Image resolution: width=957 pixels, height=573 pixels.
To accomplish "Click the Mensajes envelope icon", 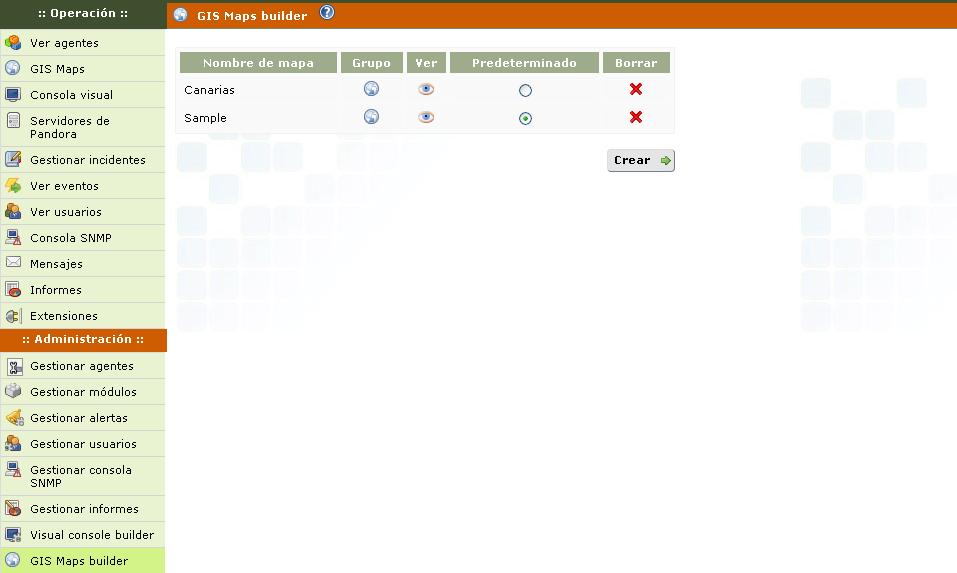I will (x=13, y=263).
